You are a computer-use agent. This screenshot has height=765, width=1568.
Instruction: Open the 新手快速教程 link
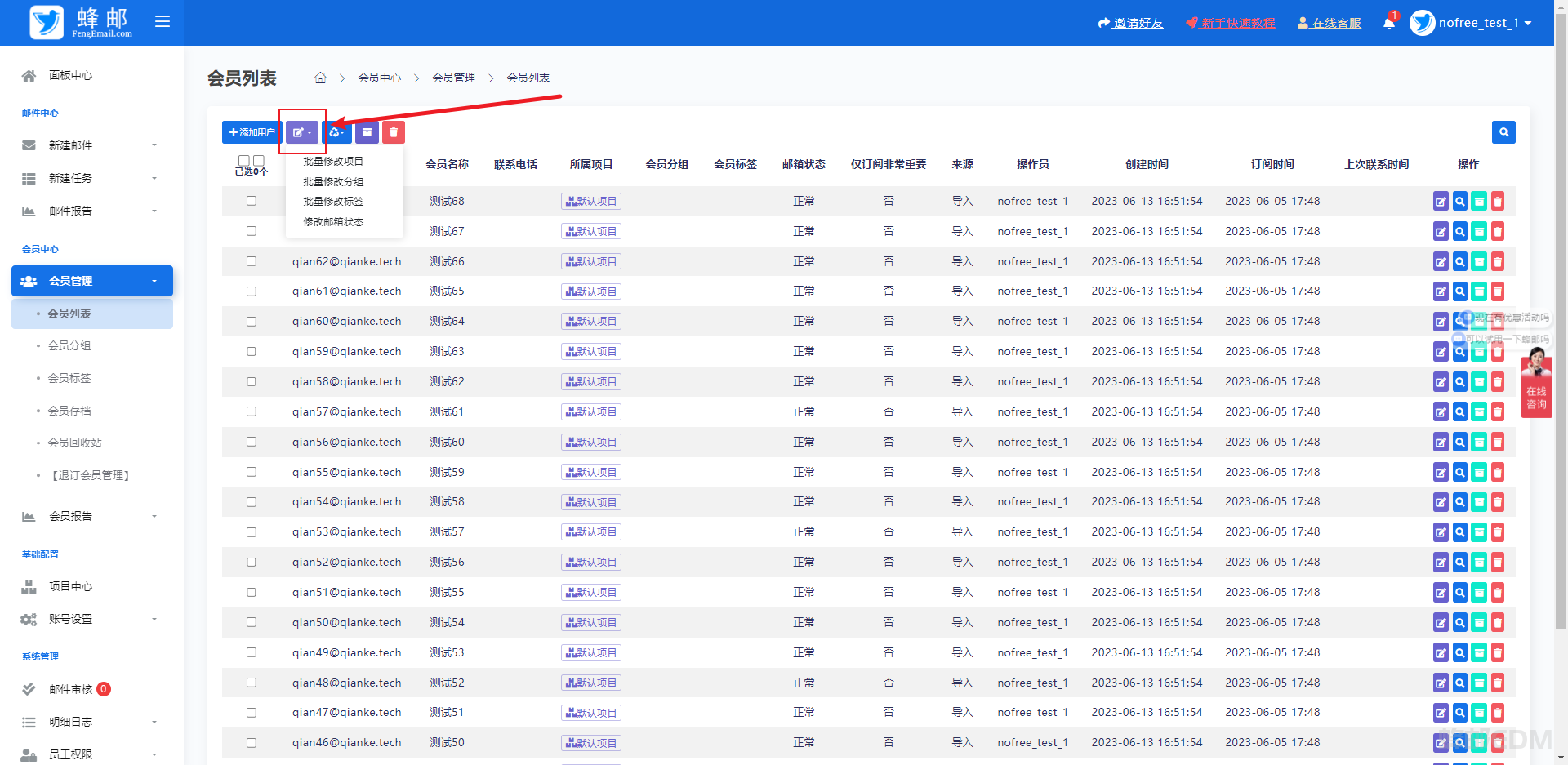(1231, 23)
